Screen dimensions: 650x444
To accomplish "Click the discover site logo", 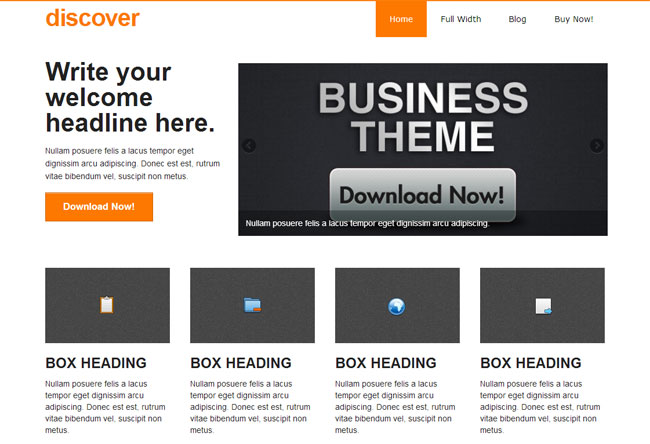I will 92,18.
